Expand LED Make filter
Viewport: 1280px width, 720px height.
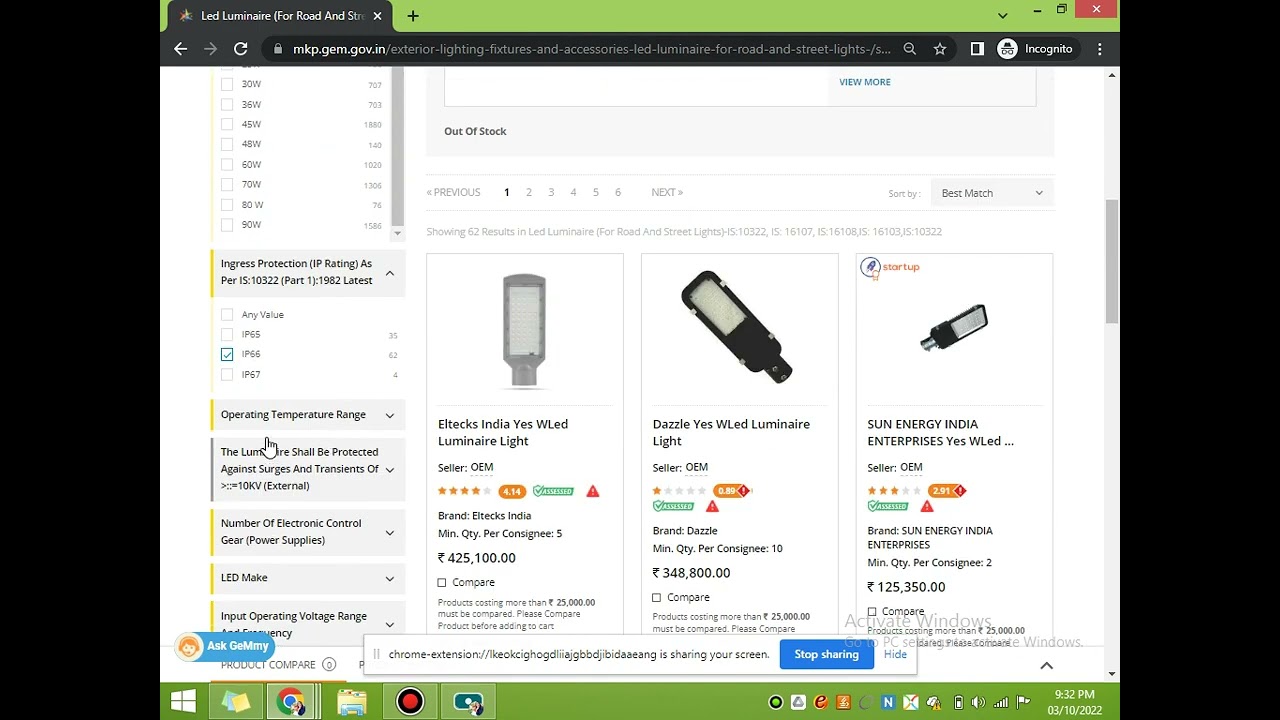coord(308,578)
